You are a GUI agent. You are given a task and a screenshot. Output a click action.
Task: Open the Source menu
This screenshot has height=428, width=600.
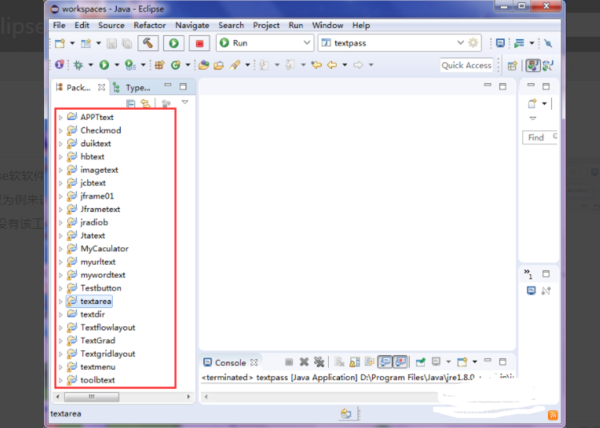111,25
